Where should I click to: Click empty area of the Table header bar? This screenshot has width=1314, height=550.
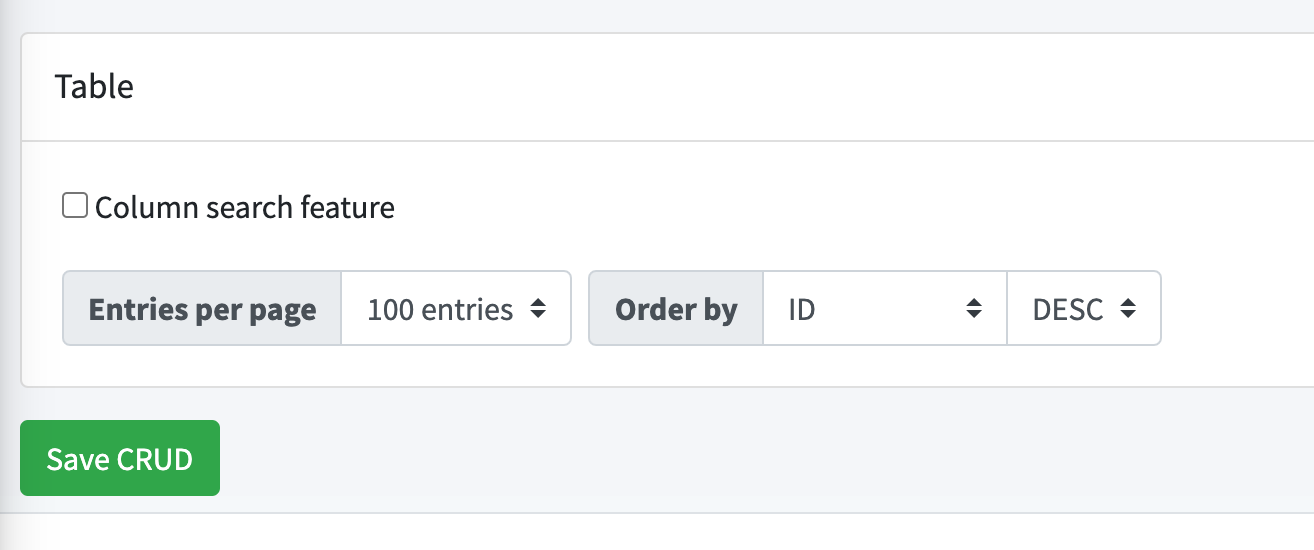pos(700,87)
